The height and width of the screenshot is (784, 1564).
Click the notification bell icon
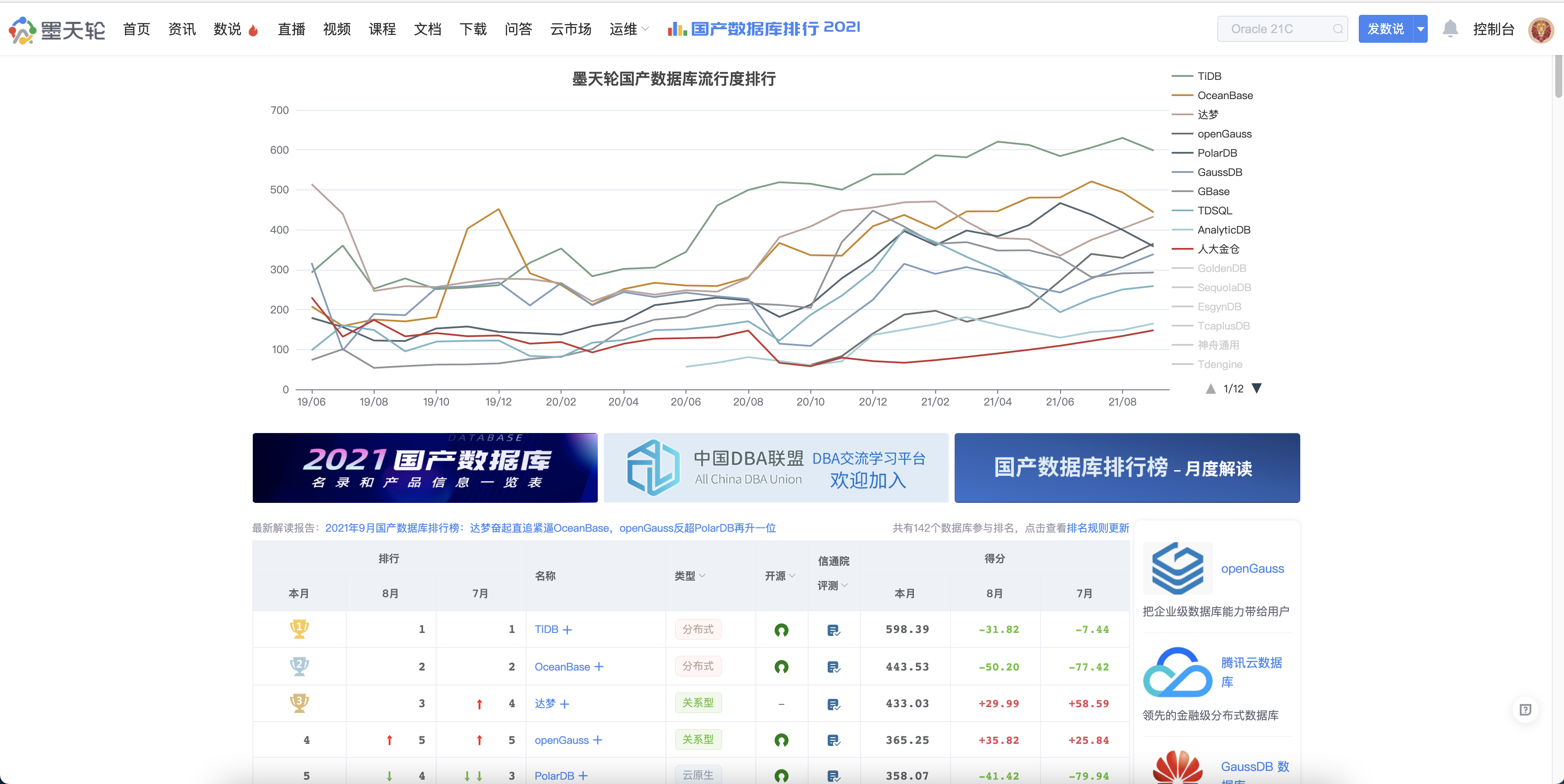1450,28
